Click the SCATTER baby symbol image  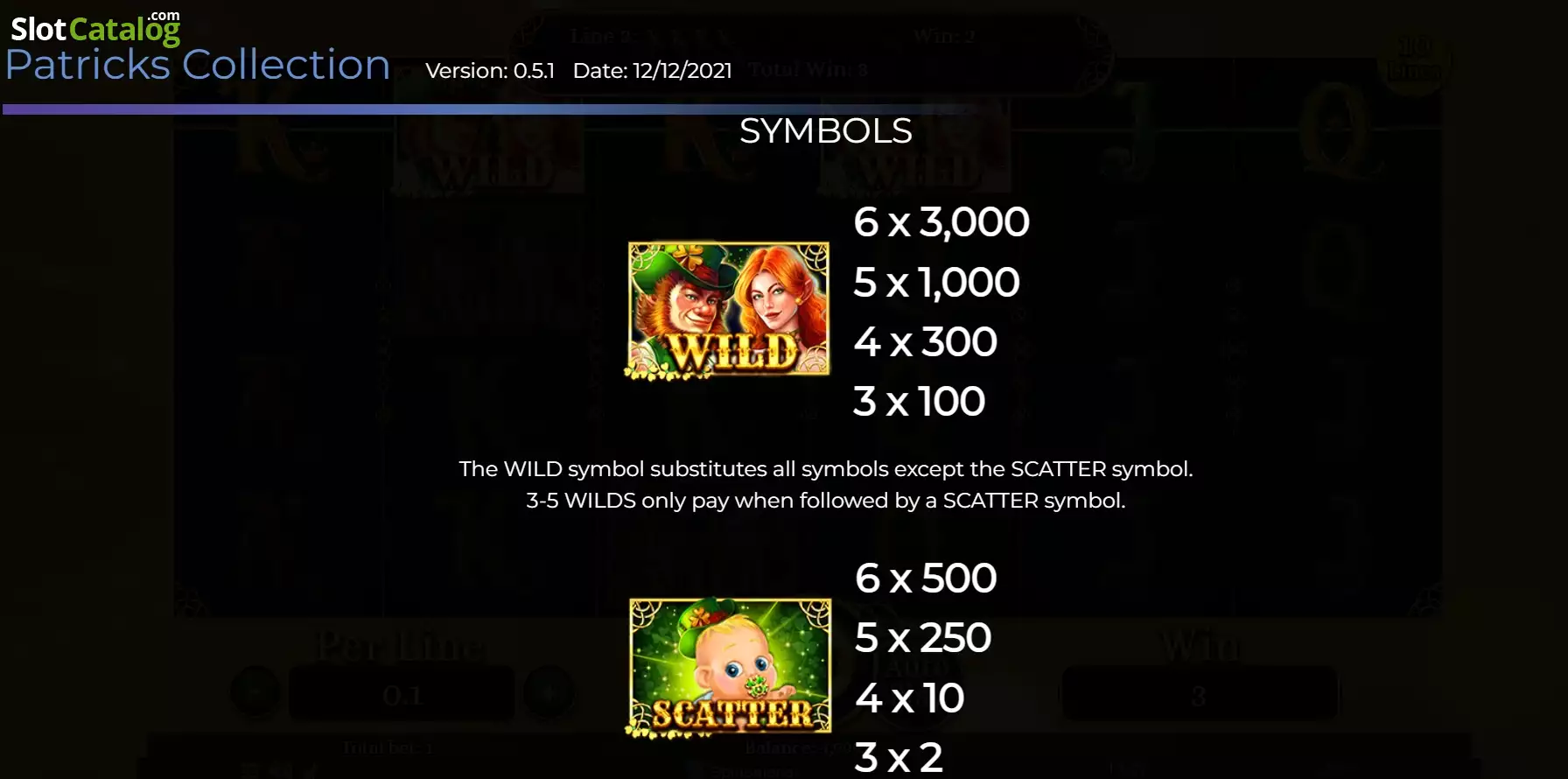coord(729,668)
